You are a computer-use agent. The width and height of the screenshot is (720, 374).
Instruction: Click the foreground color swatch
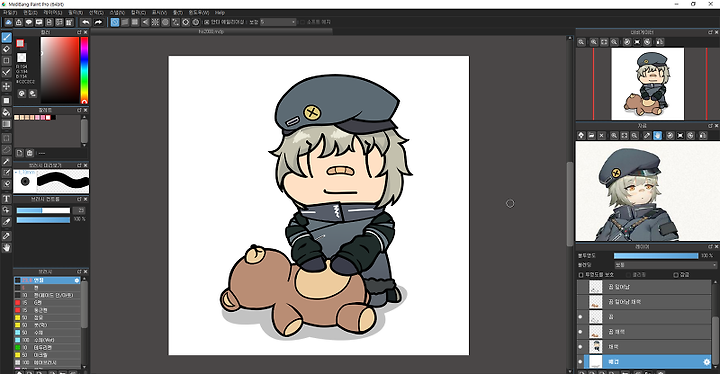[20, 43]
